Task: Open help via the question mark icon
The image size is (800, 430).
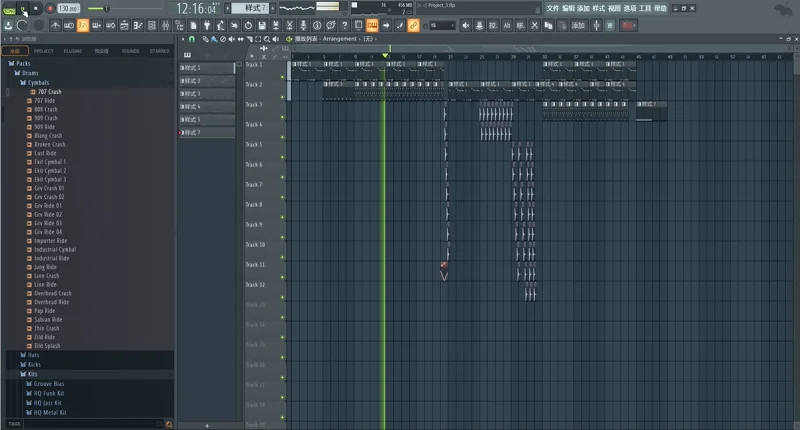Action: pos(344,26)
